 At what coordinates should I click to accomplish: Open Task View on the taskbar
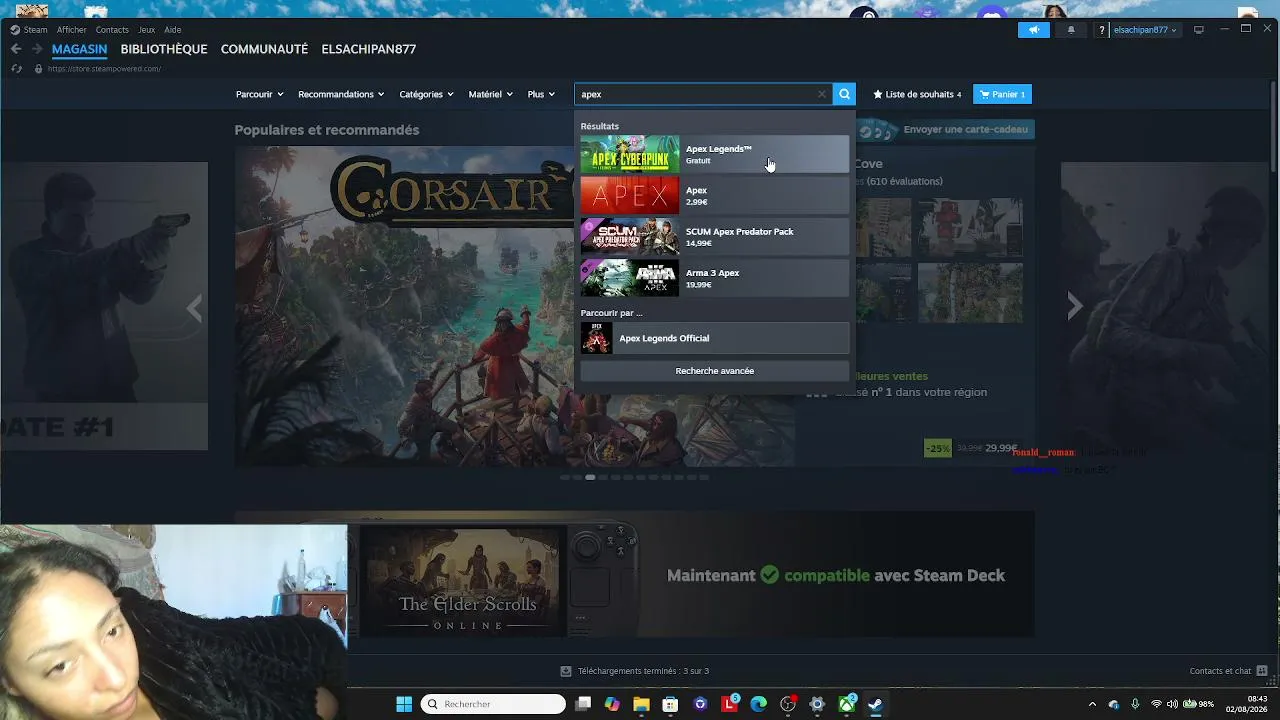point(583,704)
